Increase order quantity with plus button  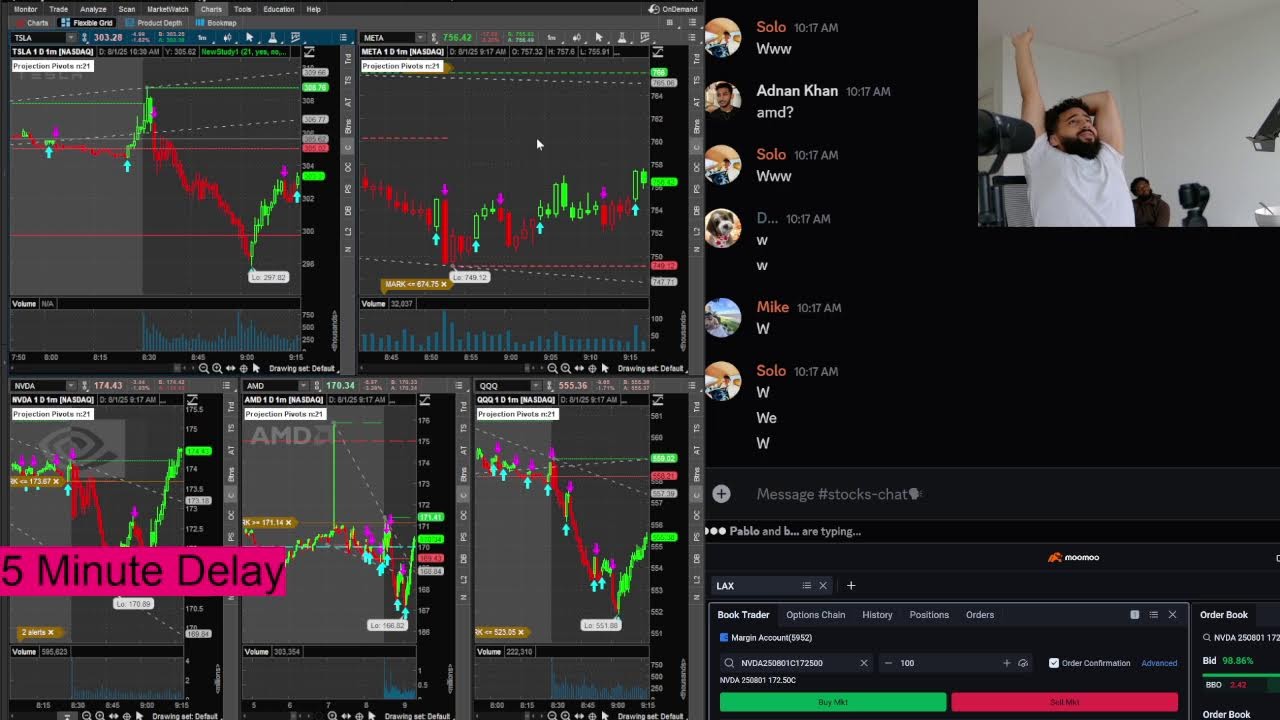[1006, 663]
